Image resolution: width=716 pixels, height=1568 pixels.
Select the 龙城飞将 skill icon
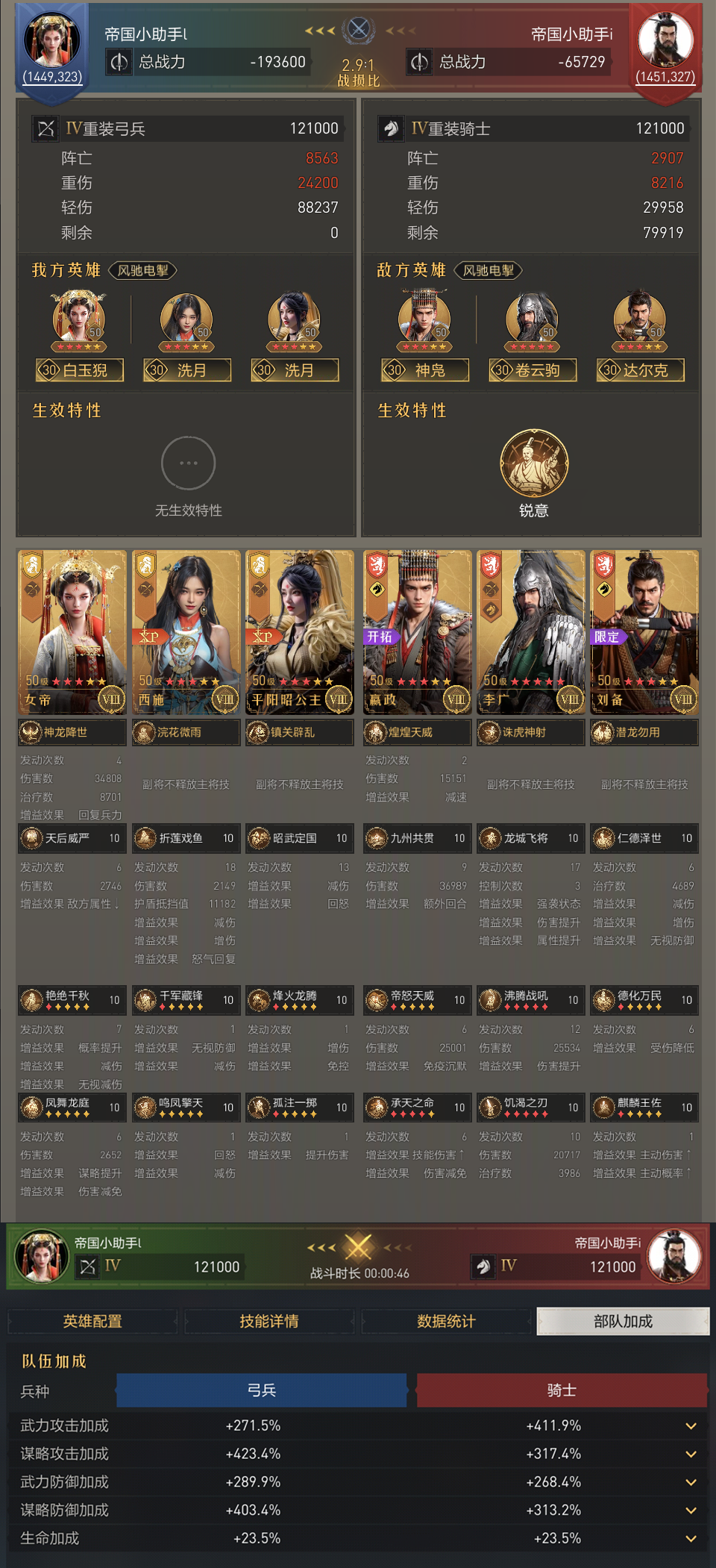(489, 839)
